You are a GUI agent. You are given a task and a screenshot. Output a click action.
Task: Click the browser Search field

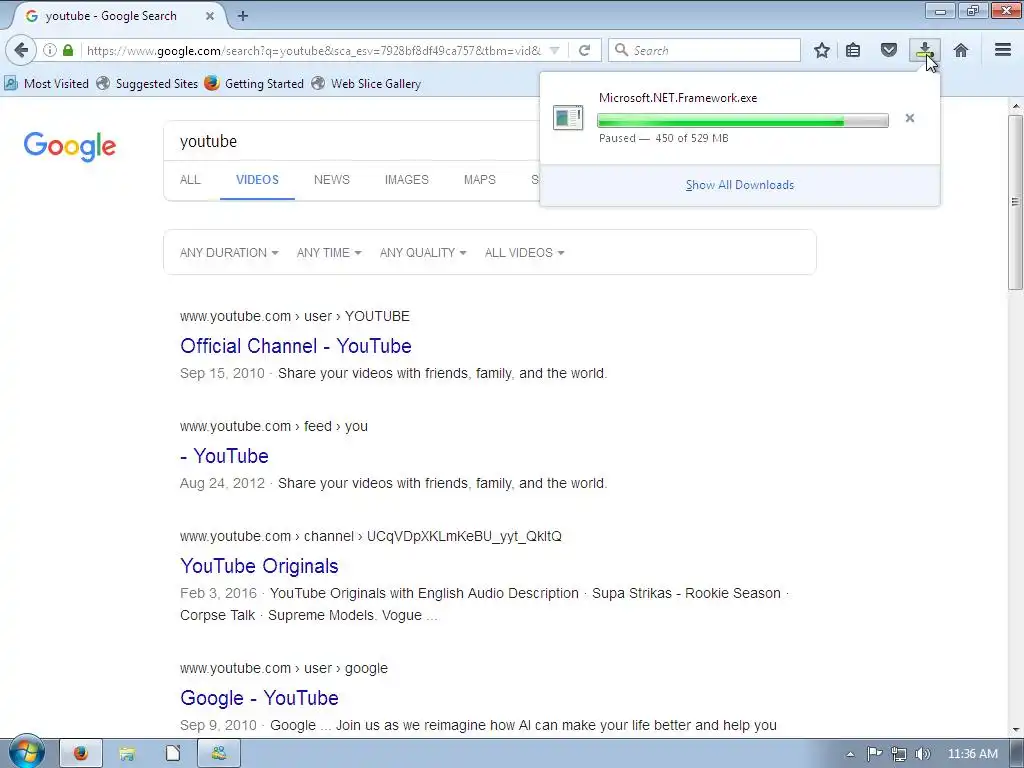pyautogui.click(x=705, y=50)
